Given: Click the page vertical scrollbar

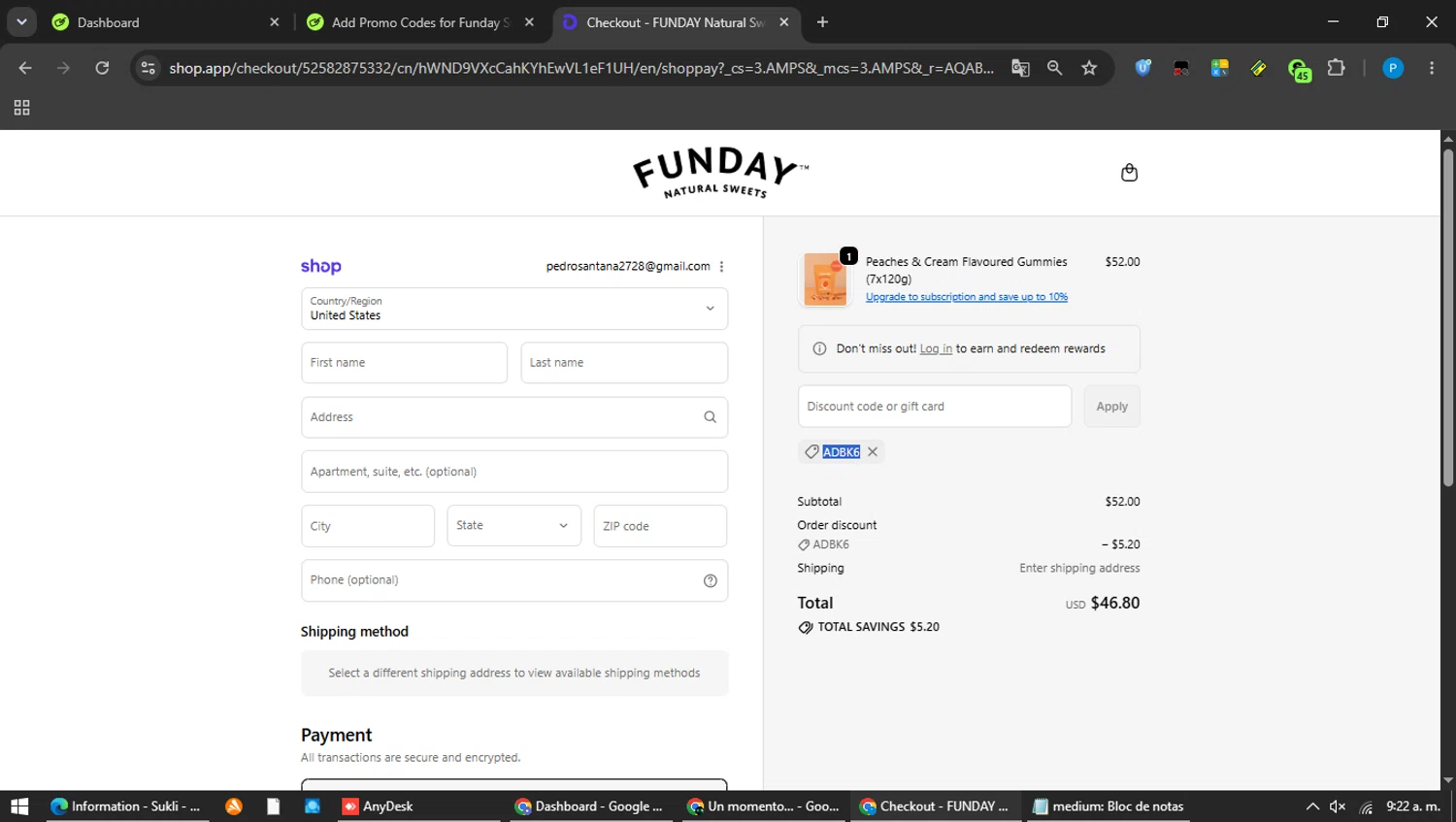Looking at the screenshot, I should click(1447, 315).
